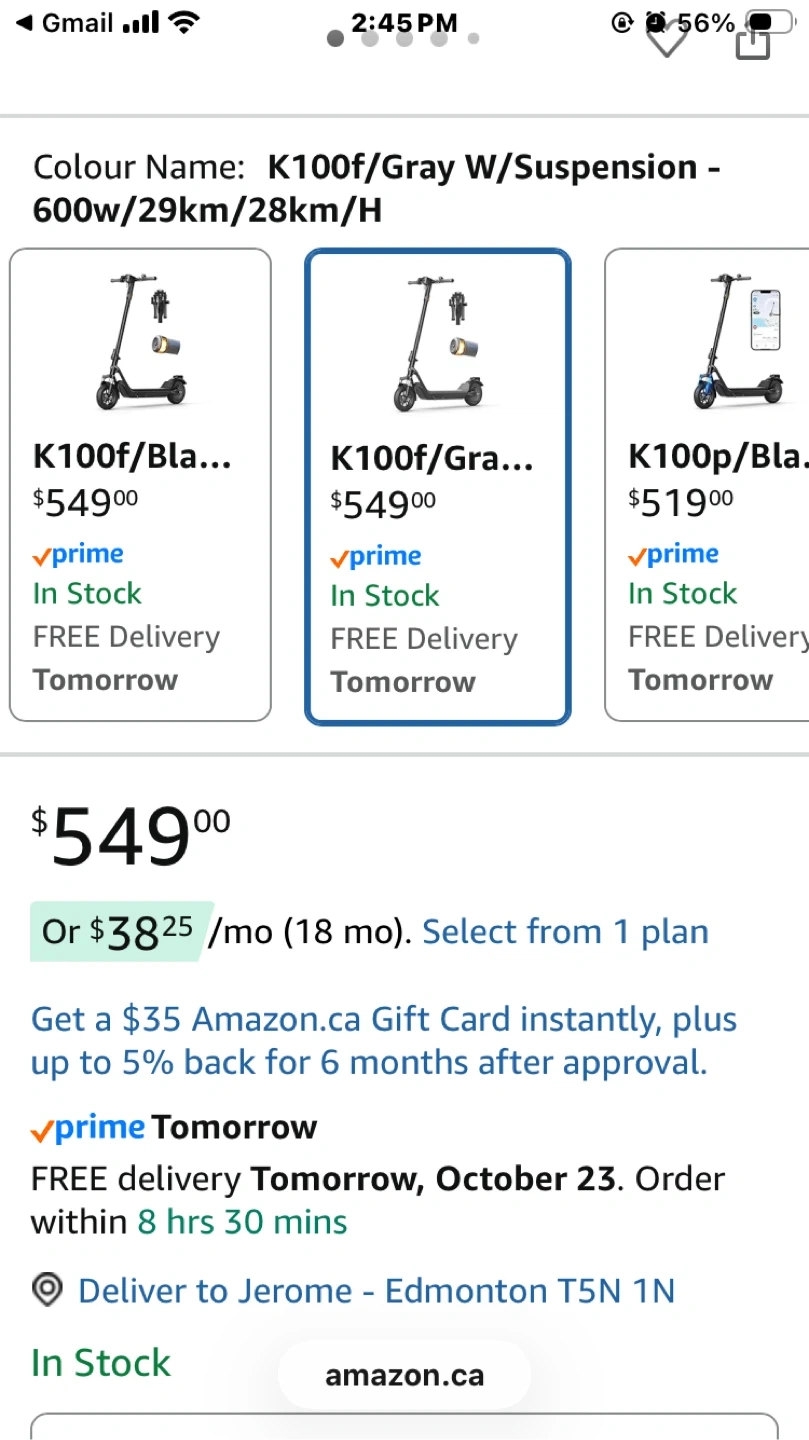Open the $35 Amazon.ca Gift Card offer
Viewport: 809px width, 1440px height.
click(x=384, y=1041)
